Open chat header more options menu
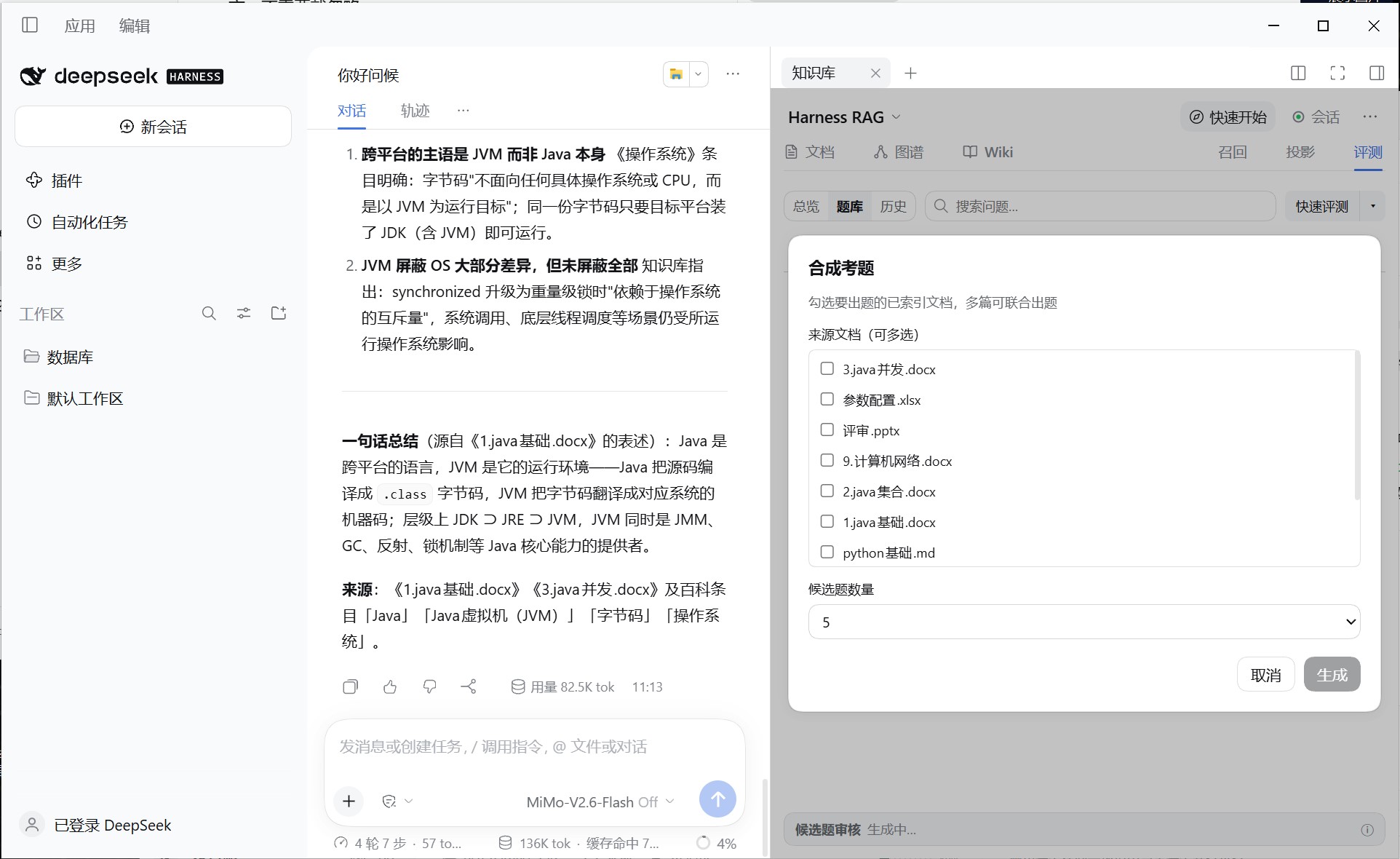Screen dimensions: 1400x859 (x=733, y=74)
